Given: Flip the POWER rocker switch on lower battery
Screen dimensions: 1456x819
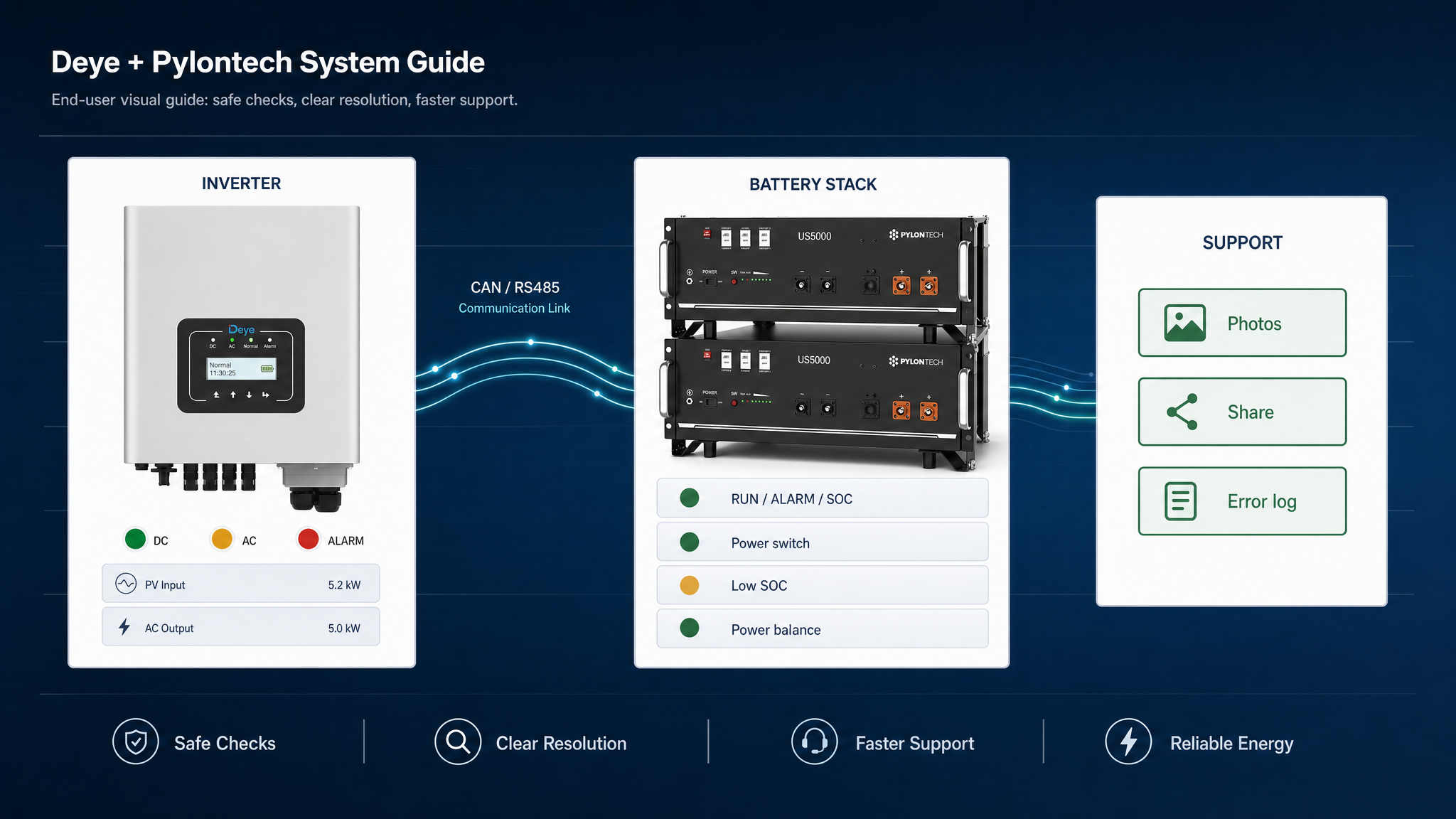Looking at the screenshot, I should (x=710, y=402).
